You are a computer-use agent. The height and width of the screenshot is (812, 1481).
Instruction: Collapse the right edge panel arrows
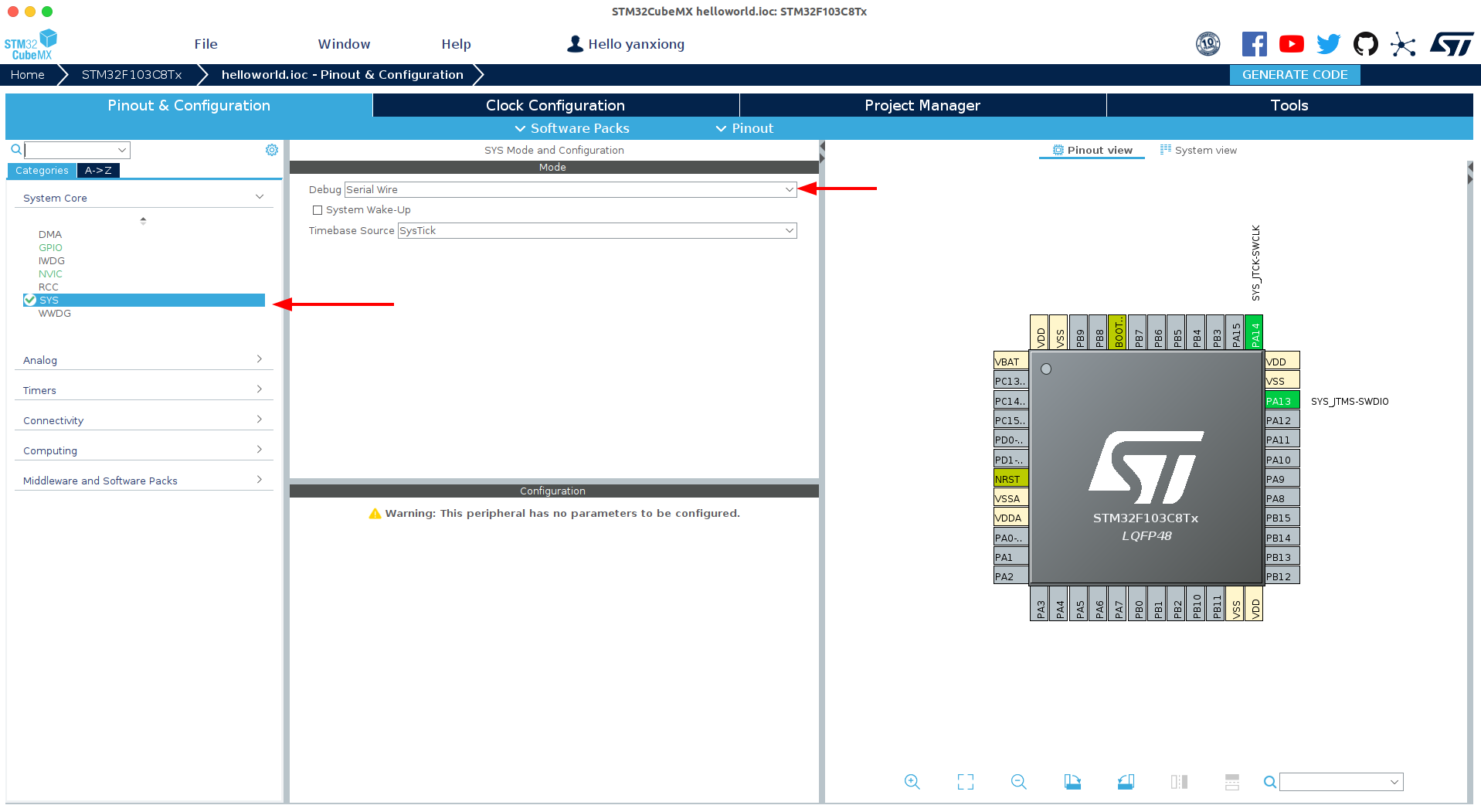coord(1469,173)
